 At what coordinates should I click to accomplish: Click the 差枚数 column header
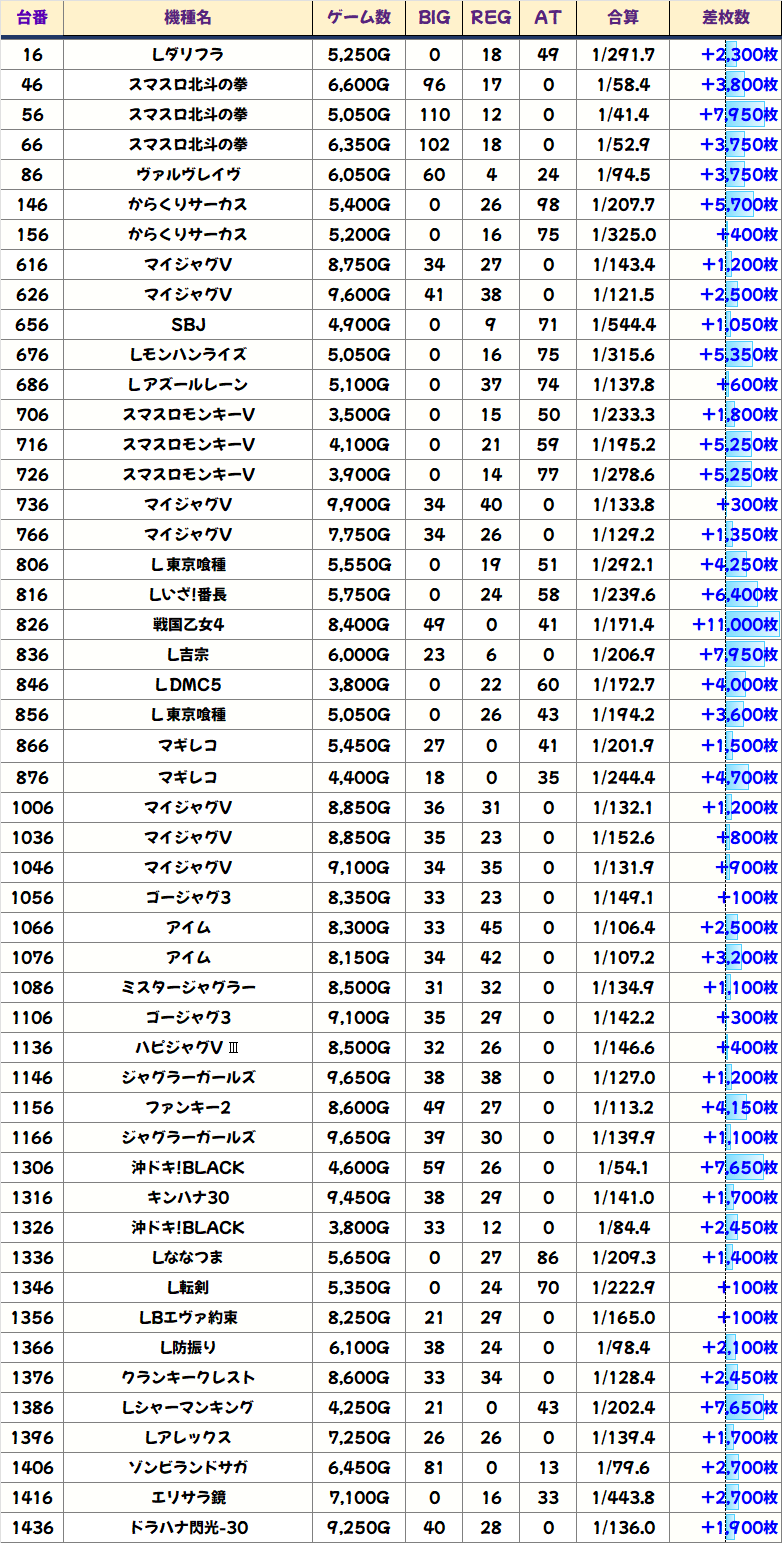(x=726, y=19)
